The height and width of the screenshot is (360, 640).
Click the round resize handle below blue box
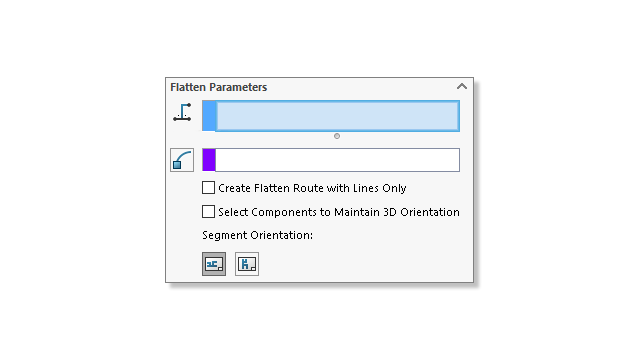click(337, 136)
